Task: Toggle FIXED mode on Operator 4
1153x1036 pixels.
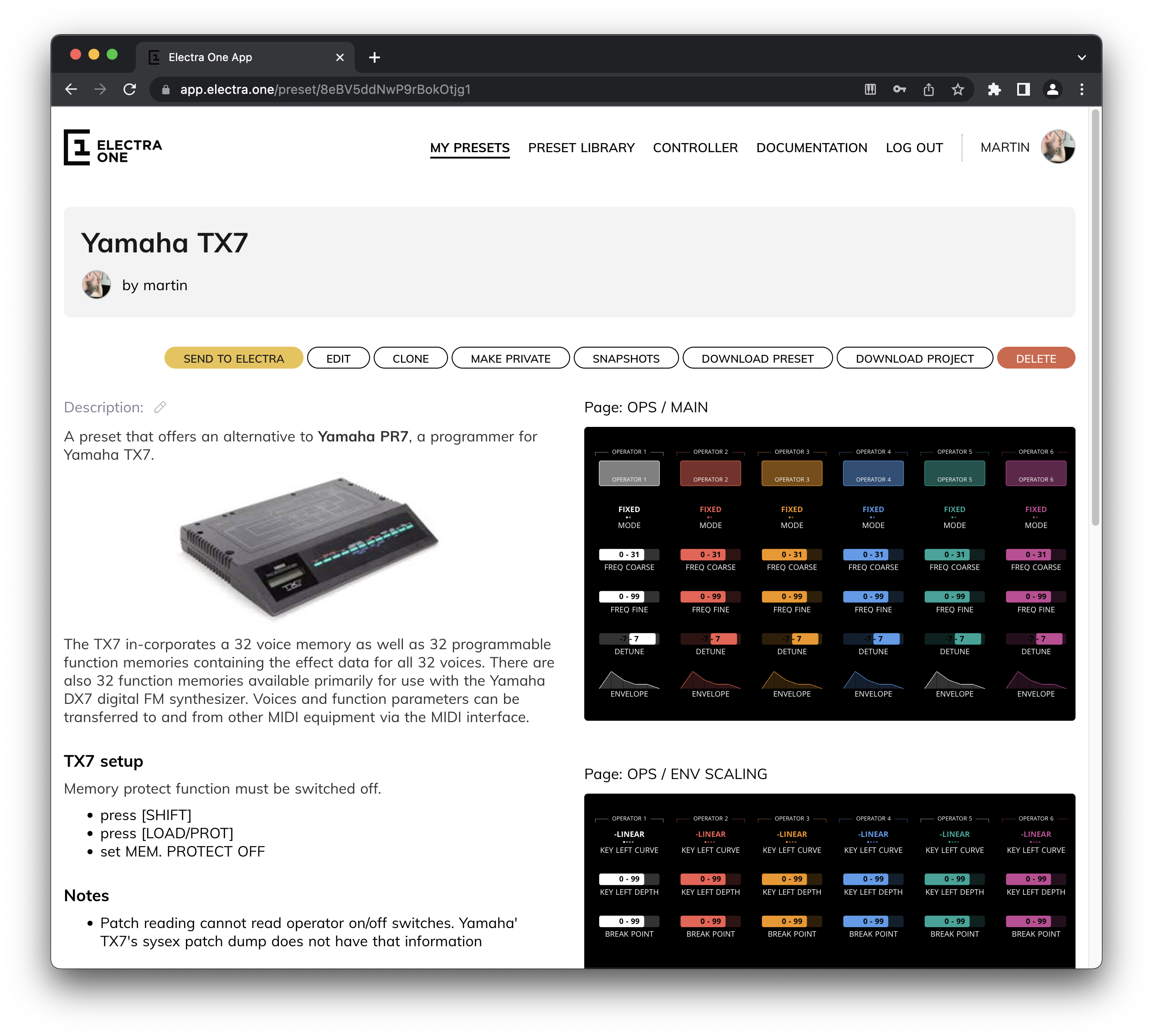Action: [x=873, y=509]
